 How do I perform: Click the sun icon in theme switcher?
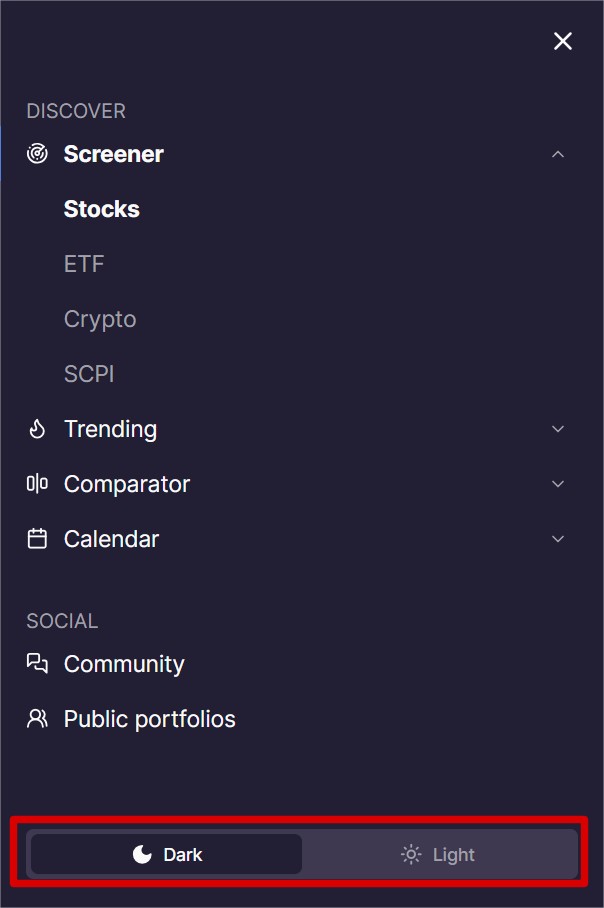click(411, 855)
